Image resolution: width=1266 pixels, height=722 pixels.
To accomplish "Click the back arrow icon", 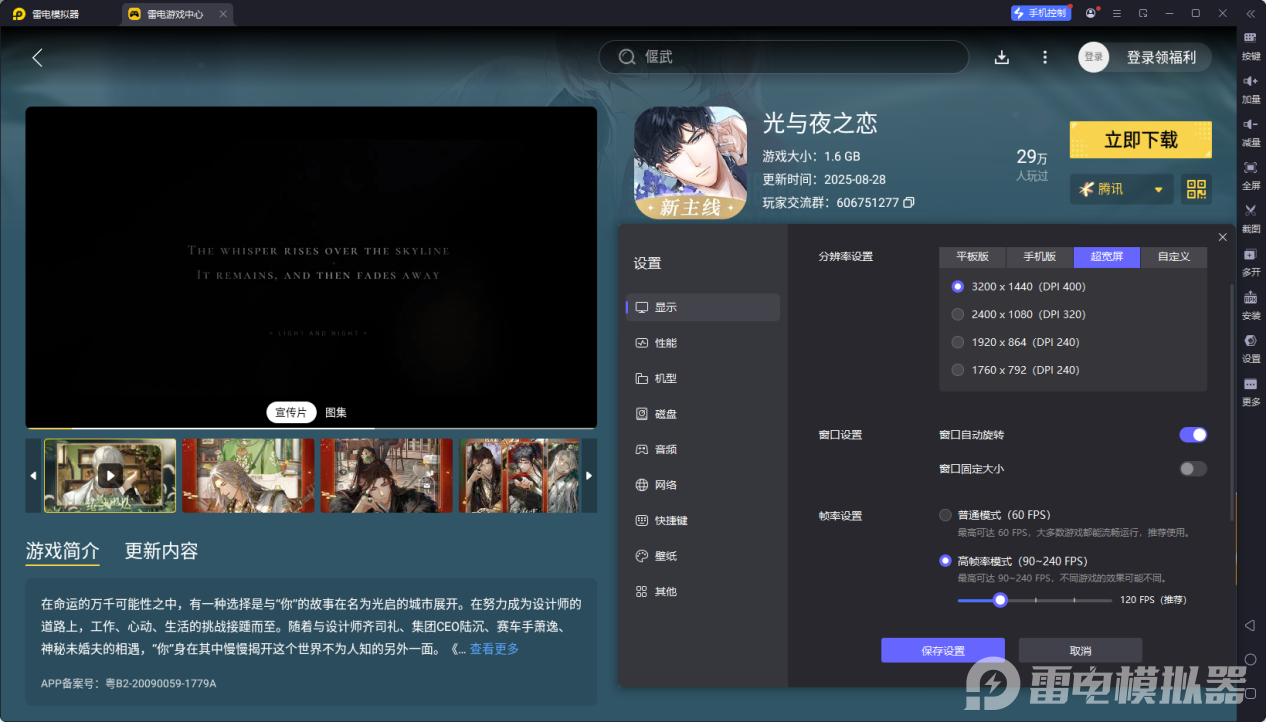I will coord(37,57).
